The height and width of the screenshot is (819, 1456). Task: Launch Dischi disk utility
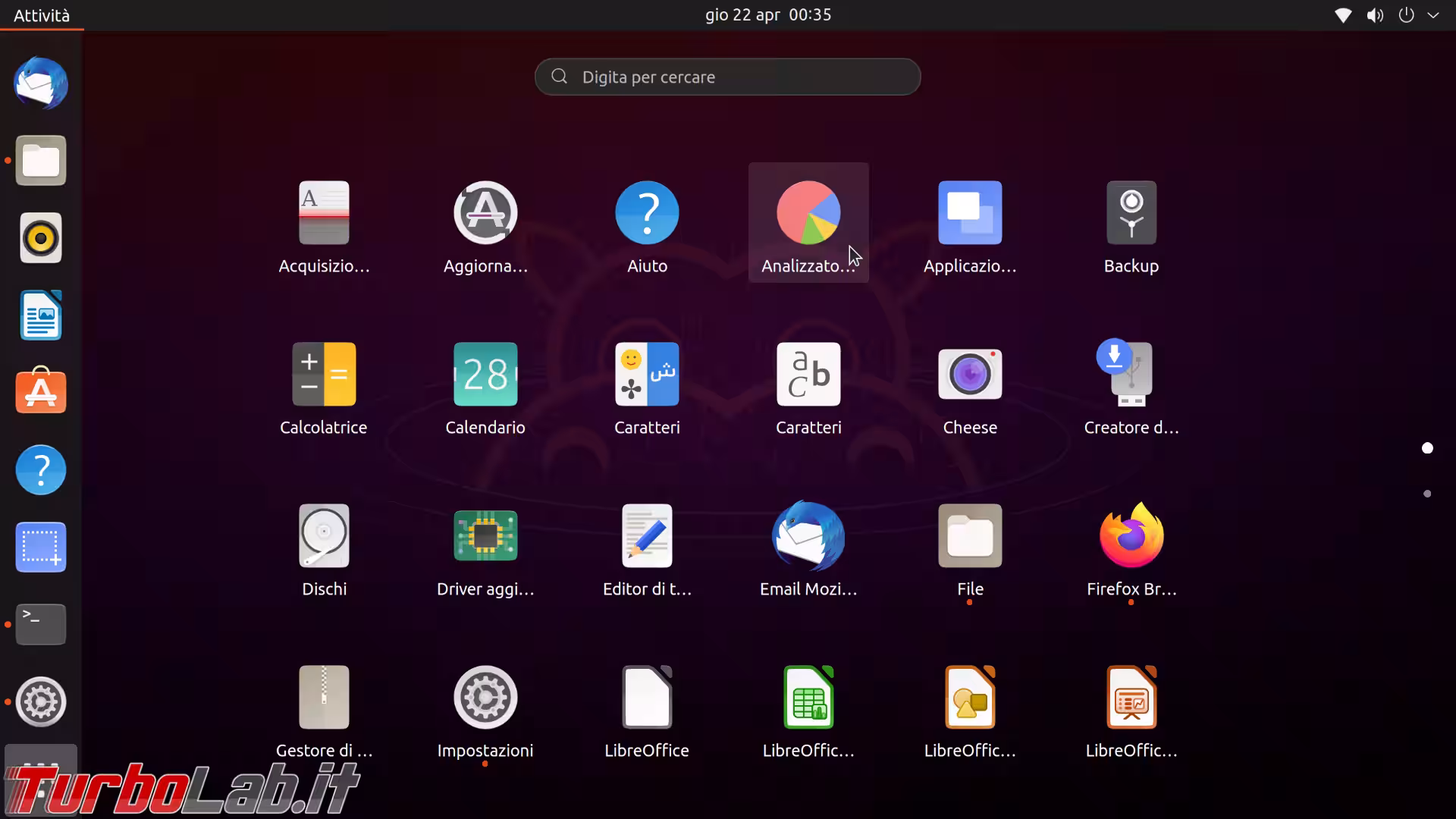(324, 537)
